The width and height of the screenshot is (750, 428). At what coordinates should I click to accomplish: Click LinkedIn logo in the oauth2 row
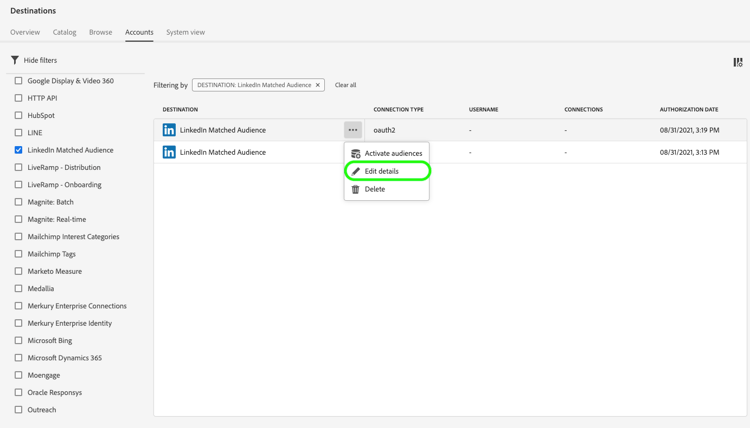tap(169, 130)
